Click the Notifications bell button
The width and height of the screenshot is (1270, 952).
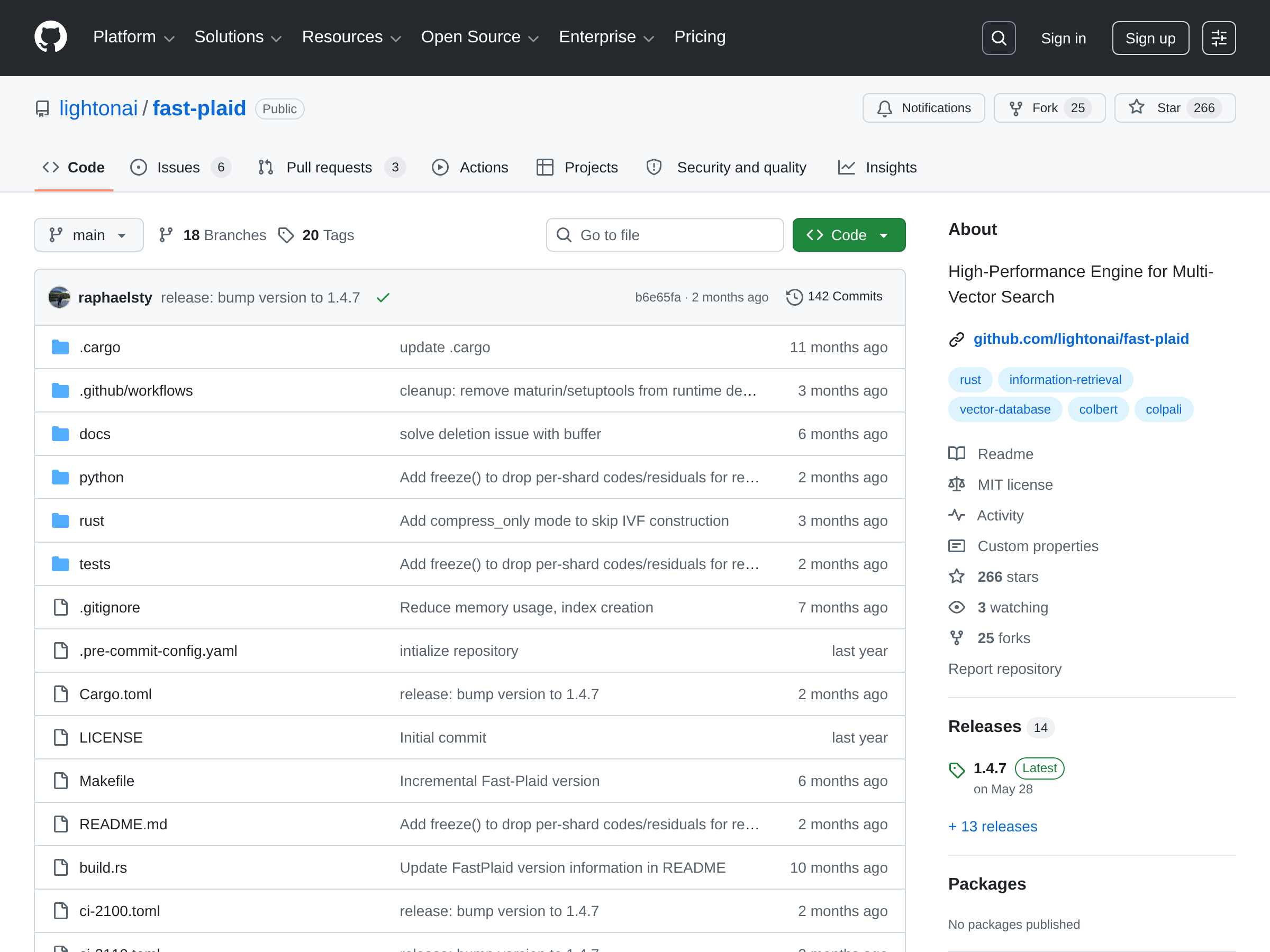point(923,108)
